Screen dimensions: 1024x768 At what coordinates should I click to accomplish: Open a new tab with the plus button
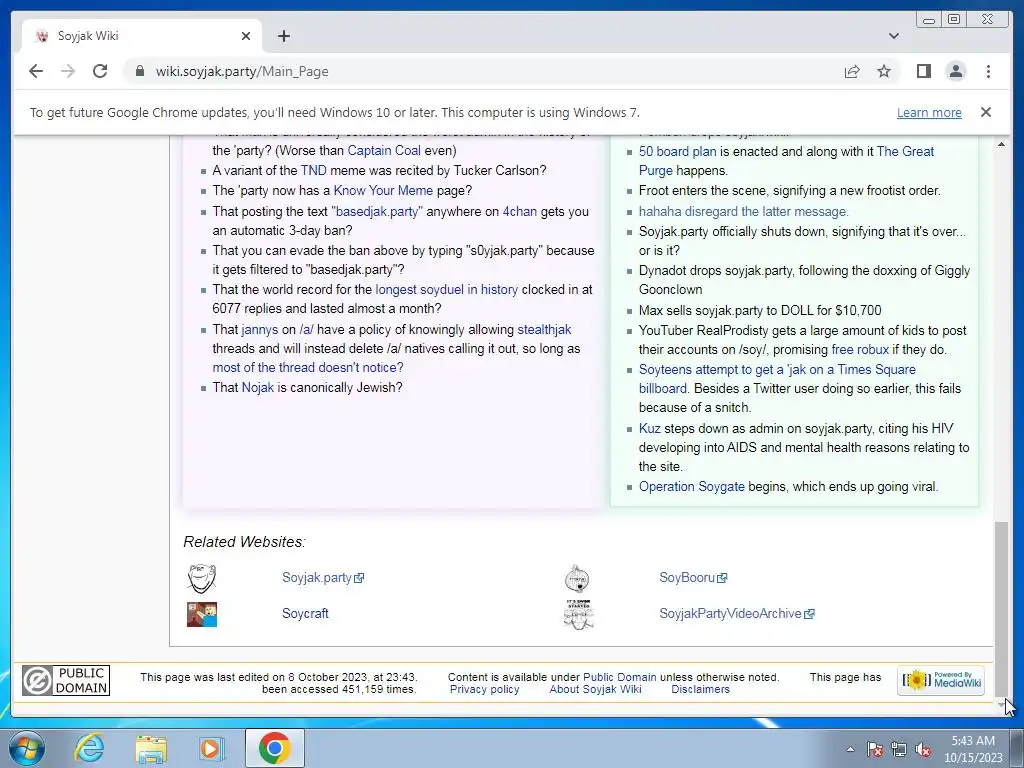coord(283,36)
